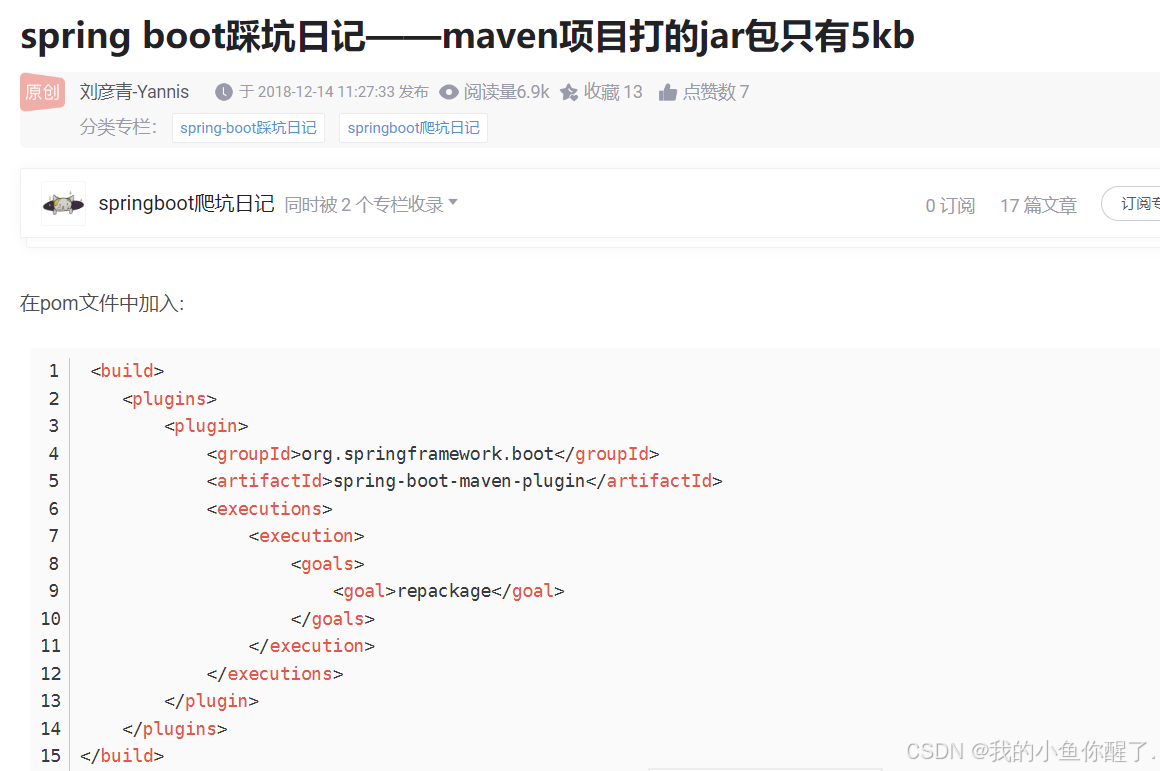Click the star 收藏 favorite icon
Viewport: 1160px width, 771px height.
[569, 92]
